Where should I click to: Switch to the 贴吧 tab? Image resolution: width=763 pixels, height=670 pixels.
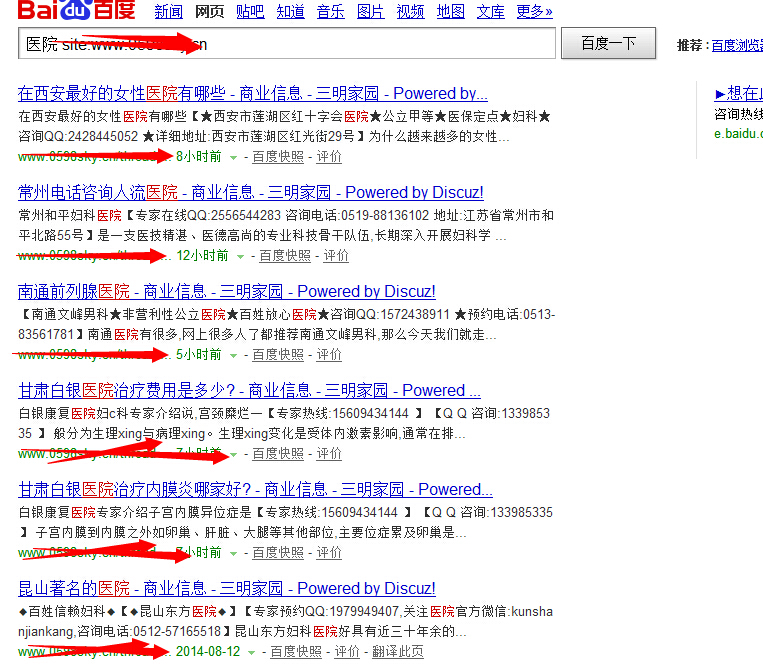(x=250, y=12)
